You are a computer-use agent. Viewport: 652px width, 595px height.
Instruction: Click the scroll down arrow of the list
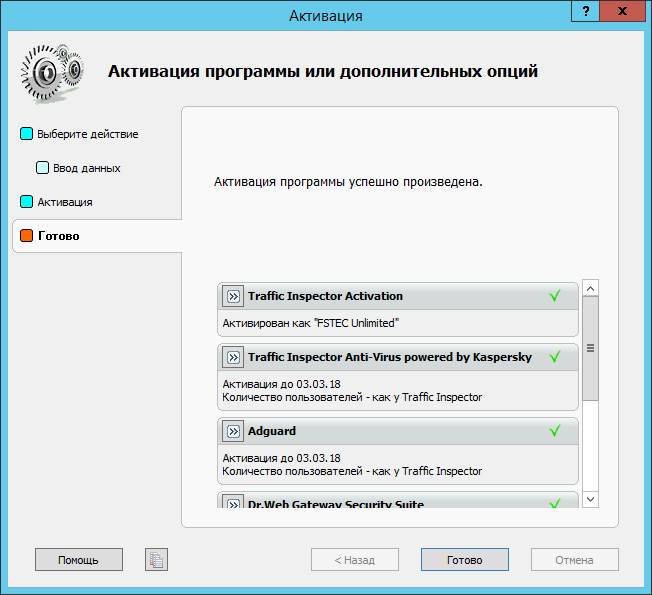click(x=590, y=499)
